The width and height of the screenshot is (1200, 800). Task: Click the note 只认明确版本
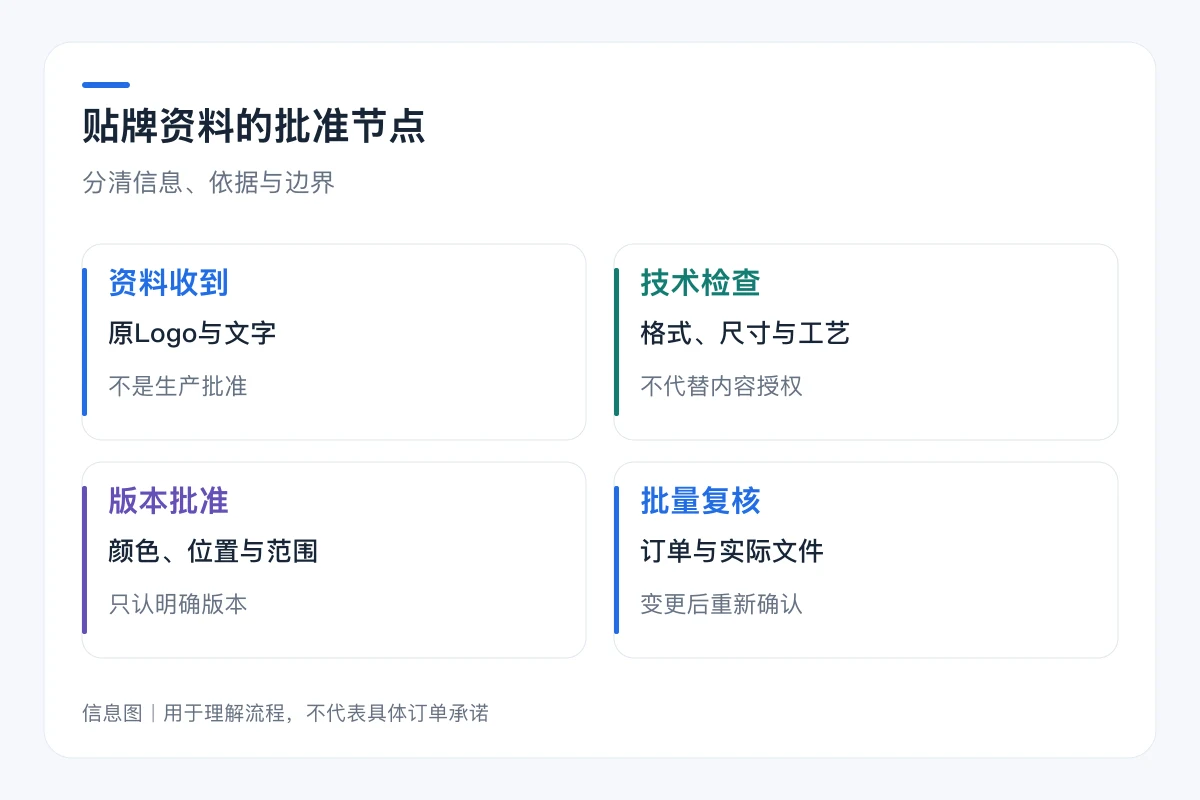coord(178,604)
